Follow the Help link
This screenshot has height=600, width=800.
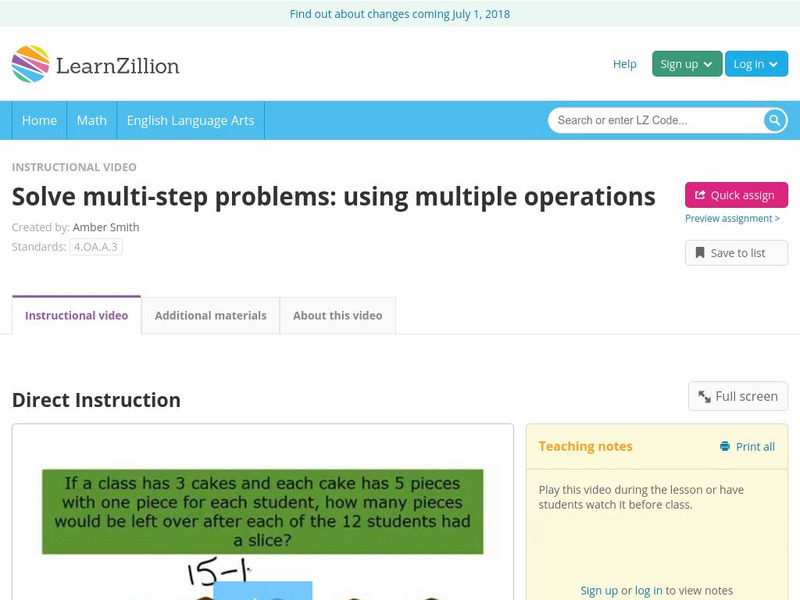pyautogui.click(x=623, y=63)
